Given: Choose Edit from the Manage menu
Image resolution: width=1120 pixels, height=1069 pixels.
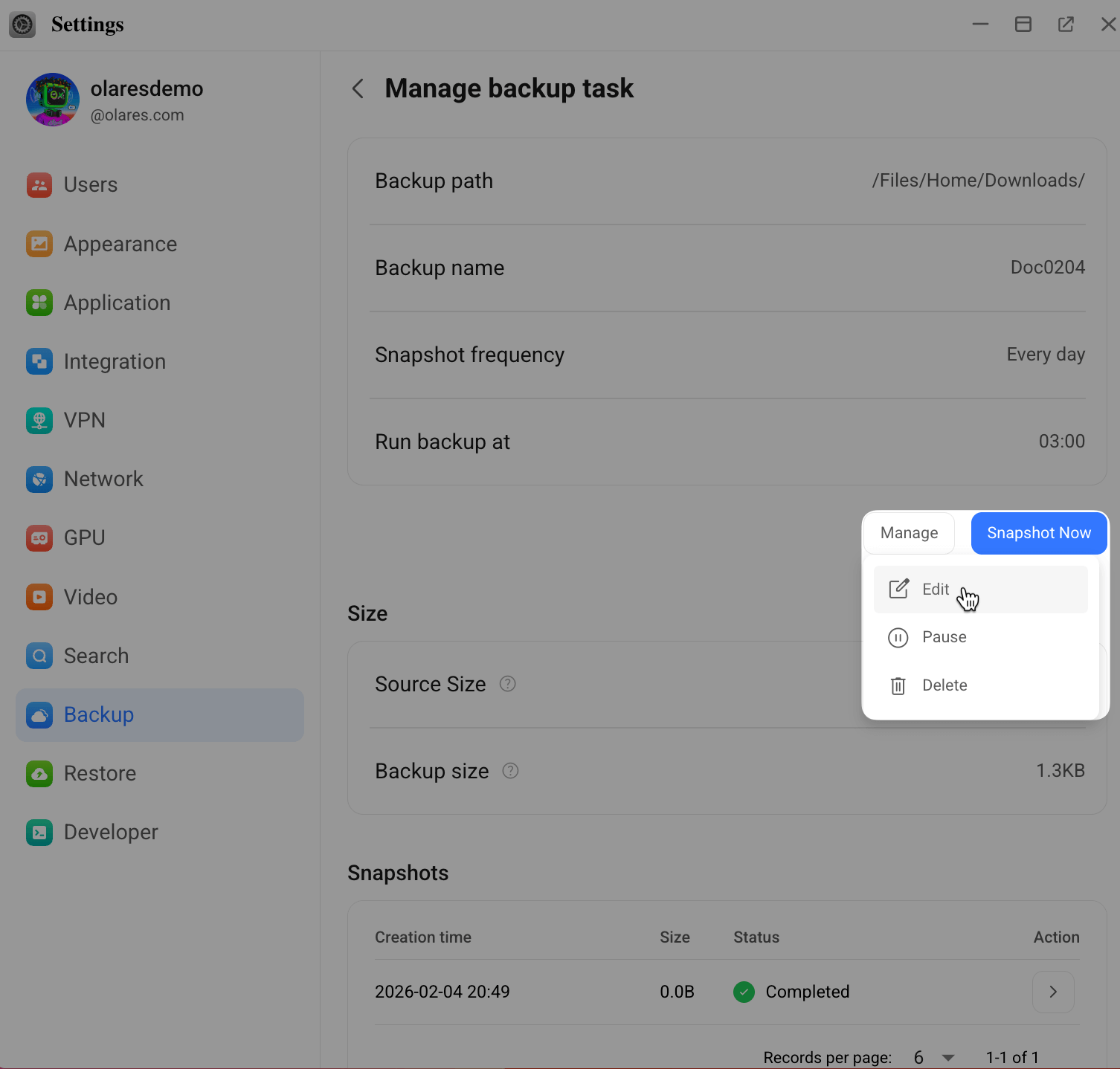Looking at the screenshot, I should coord(935,589).
